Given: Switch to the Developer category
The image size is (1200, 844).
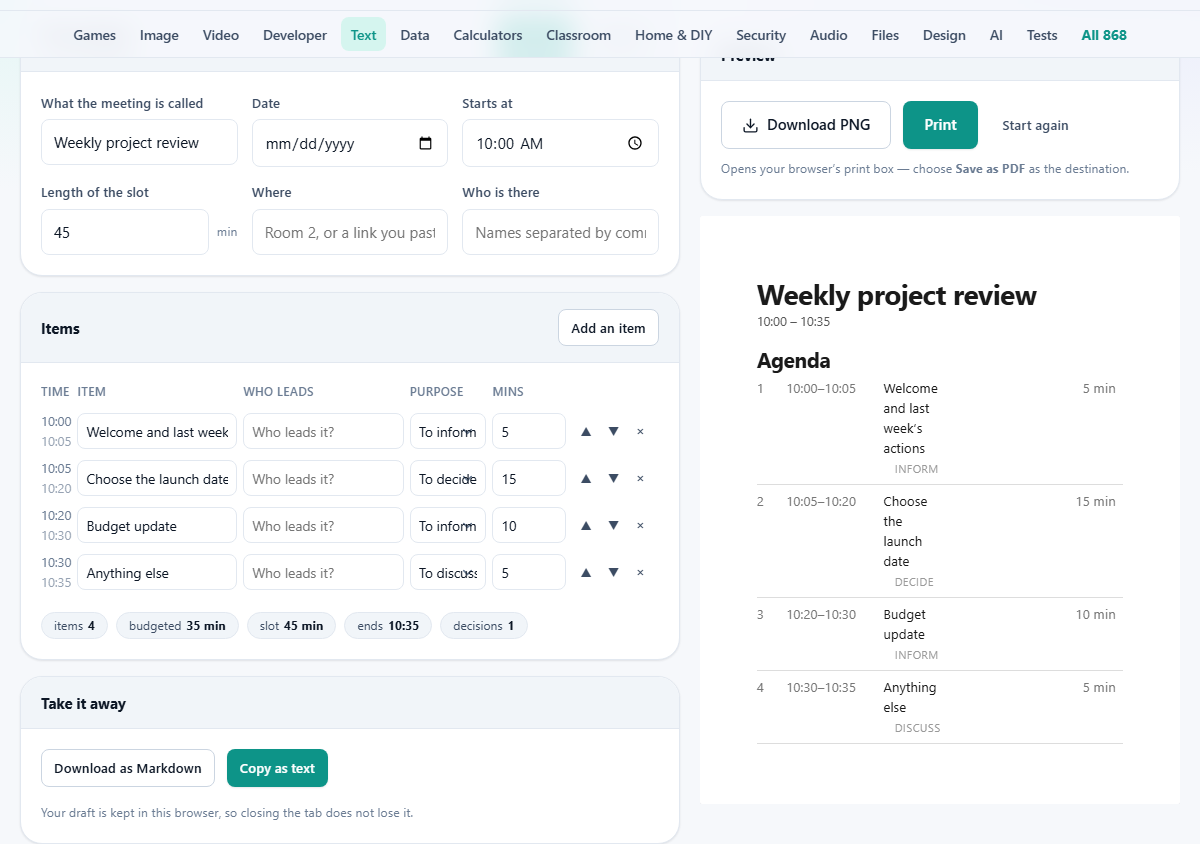Looking at the screenshot, I should [295, 35].
